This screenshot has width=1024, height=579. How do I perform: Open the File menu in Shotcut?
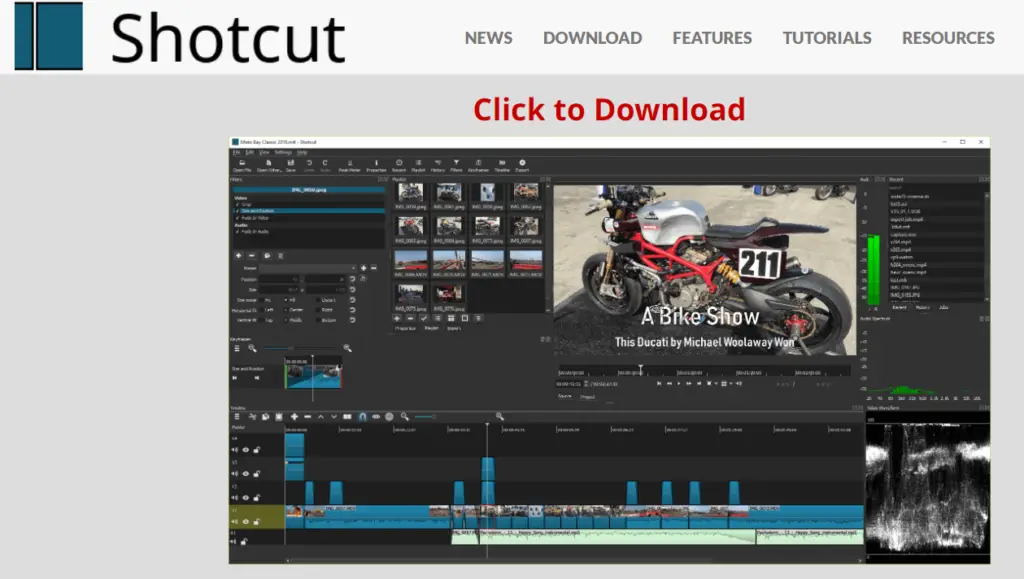pos(237,152)
